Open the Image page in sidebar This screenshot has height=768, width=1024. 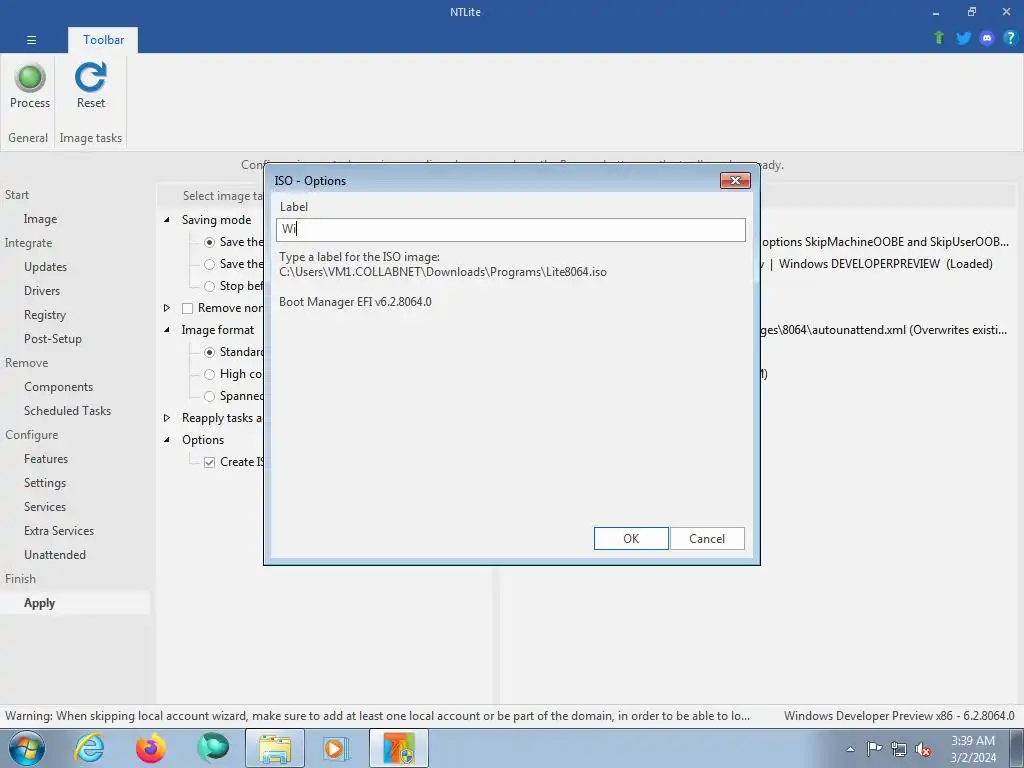click(40, 219)
